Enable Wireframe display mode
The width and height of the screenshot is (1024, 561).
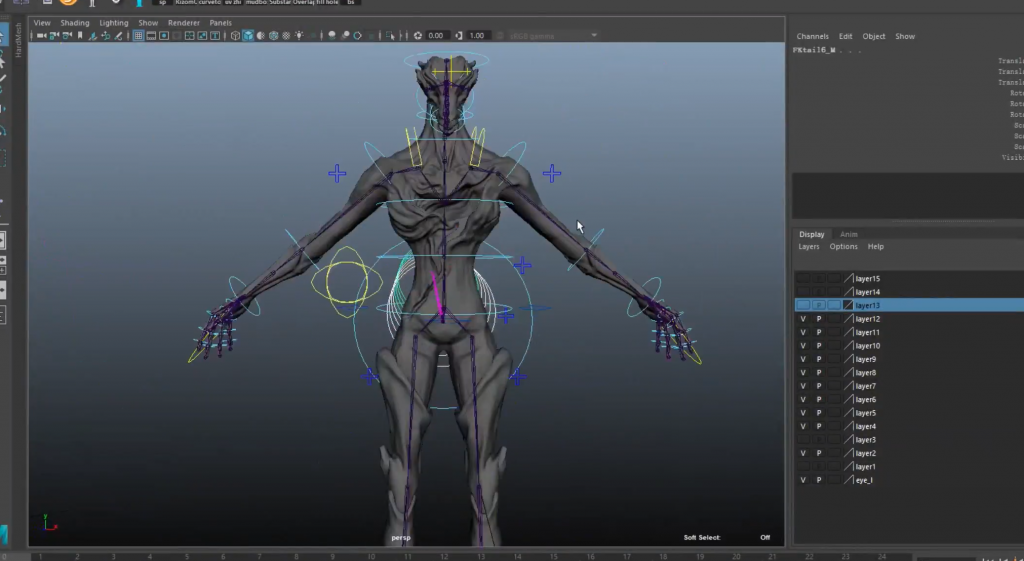point(235,35)
